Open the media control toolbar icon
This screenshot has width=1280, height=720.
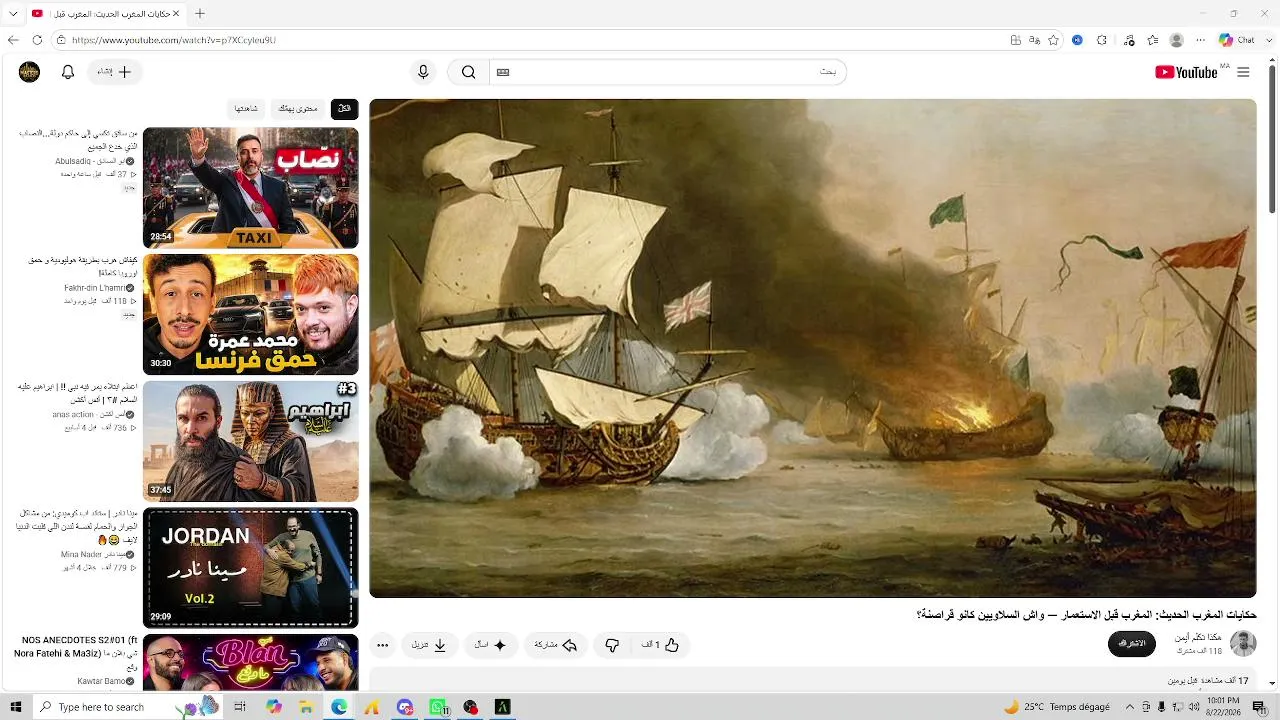coord(1129,40)
